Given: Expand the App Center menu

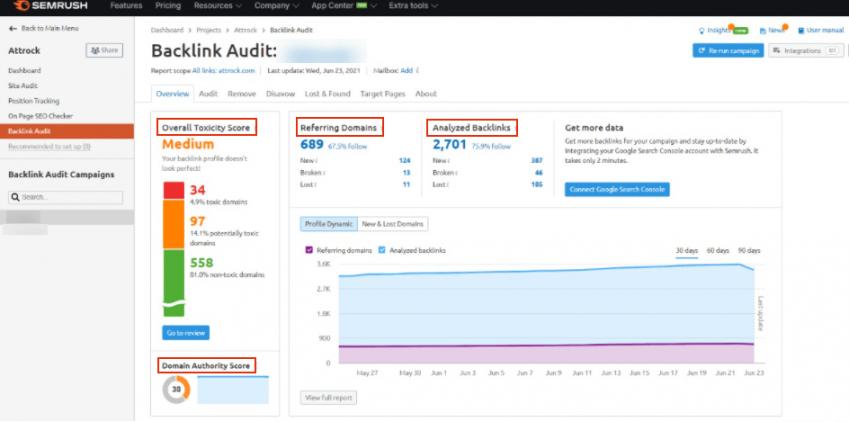Looking at the screenshot, I should [x=344, y=6].
